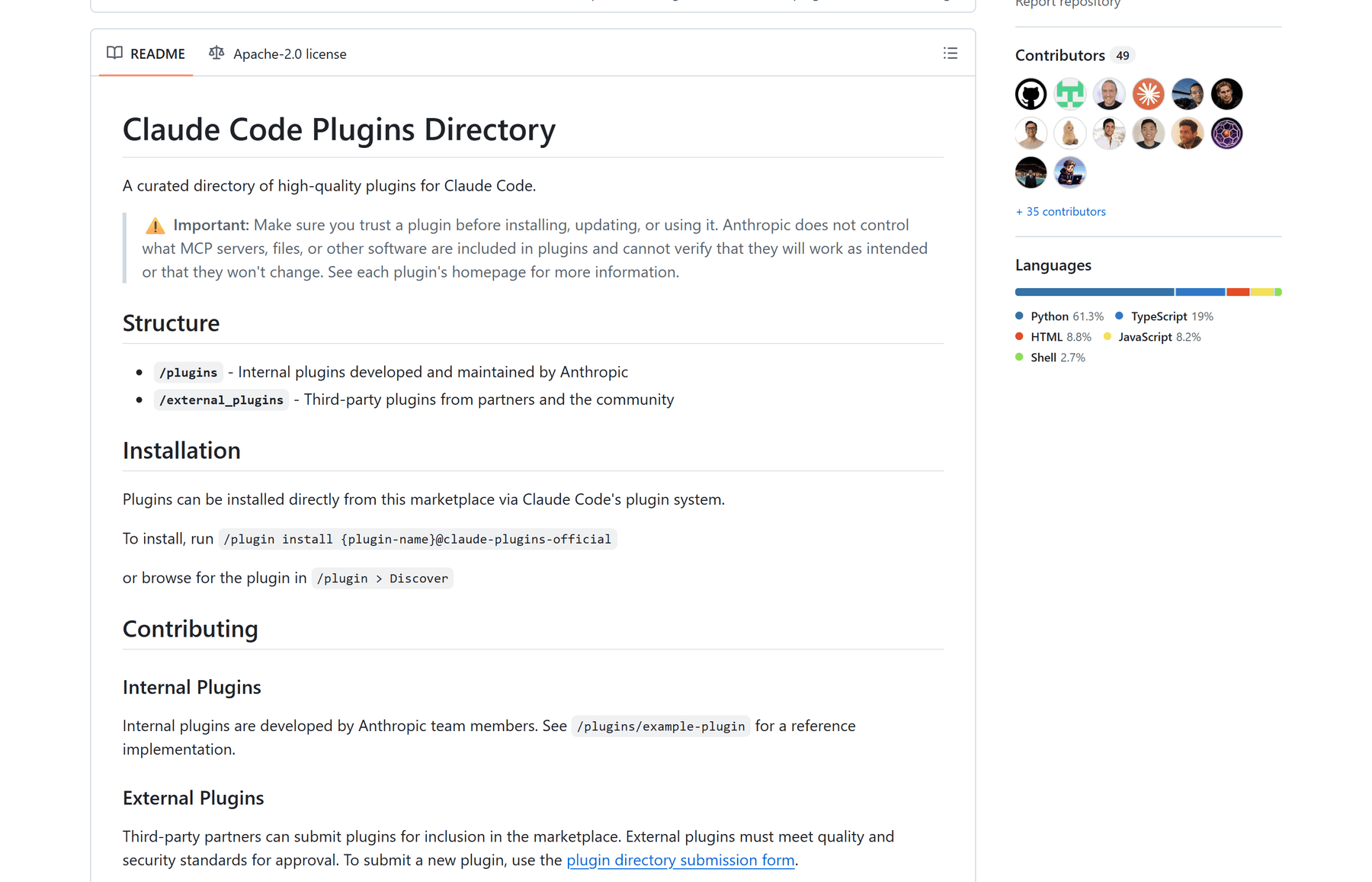
Task: Click the Contributing heading
Action: [191, 628]
